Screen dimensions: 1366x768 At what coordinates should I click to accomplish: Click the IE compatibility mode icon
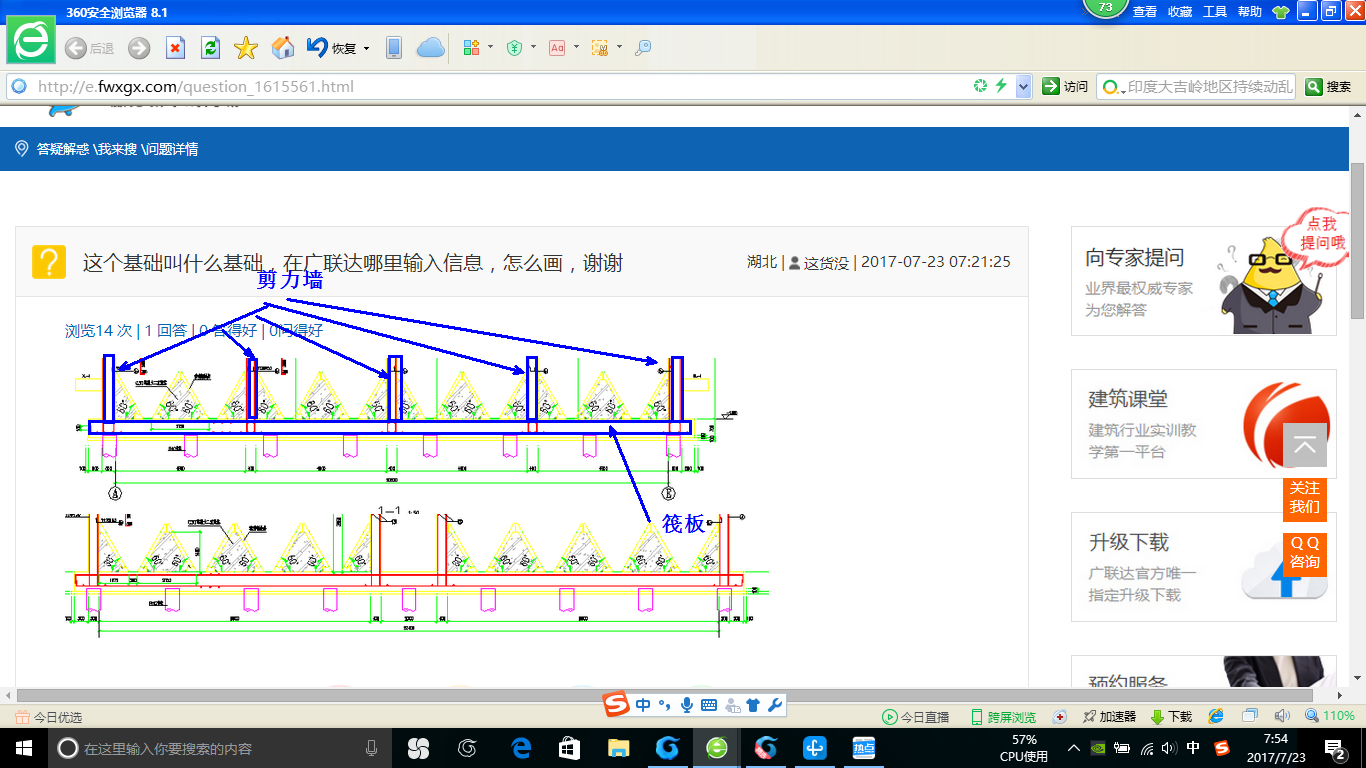click(x=1216, y=716)
